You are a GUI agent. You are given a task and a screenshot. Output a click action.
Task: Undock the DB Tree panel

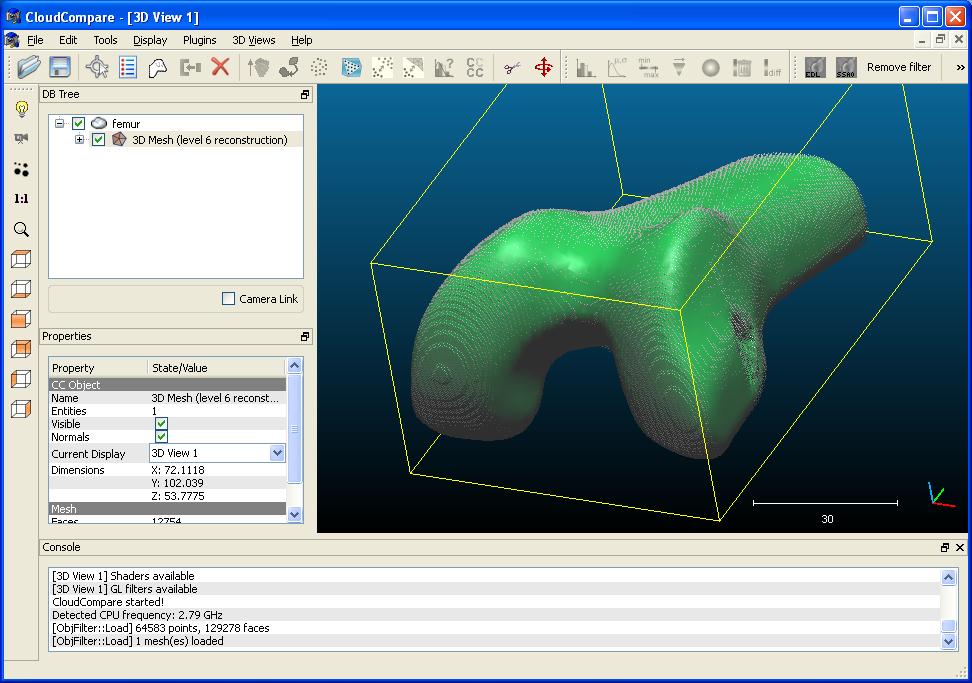304,95
